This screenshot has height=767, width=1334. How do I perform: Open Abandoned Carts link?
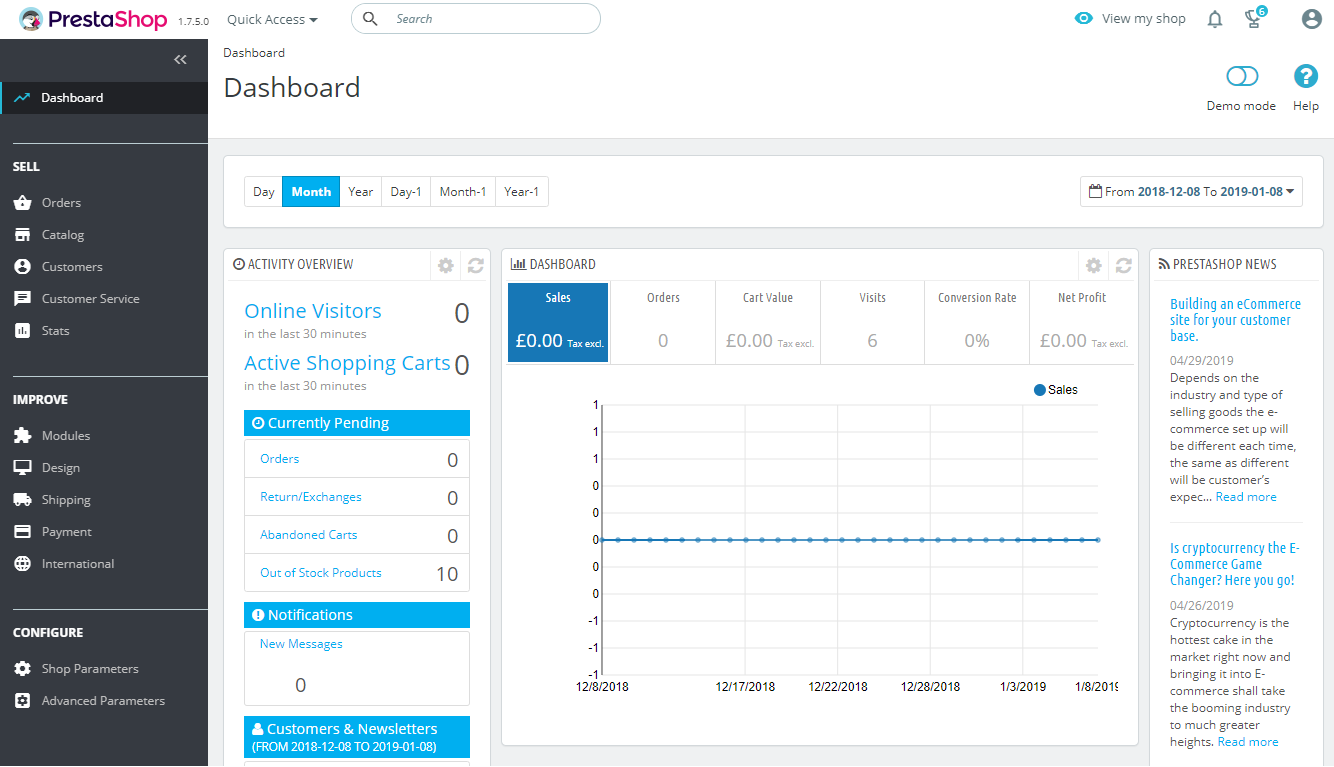309,535
